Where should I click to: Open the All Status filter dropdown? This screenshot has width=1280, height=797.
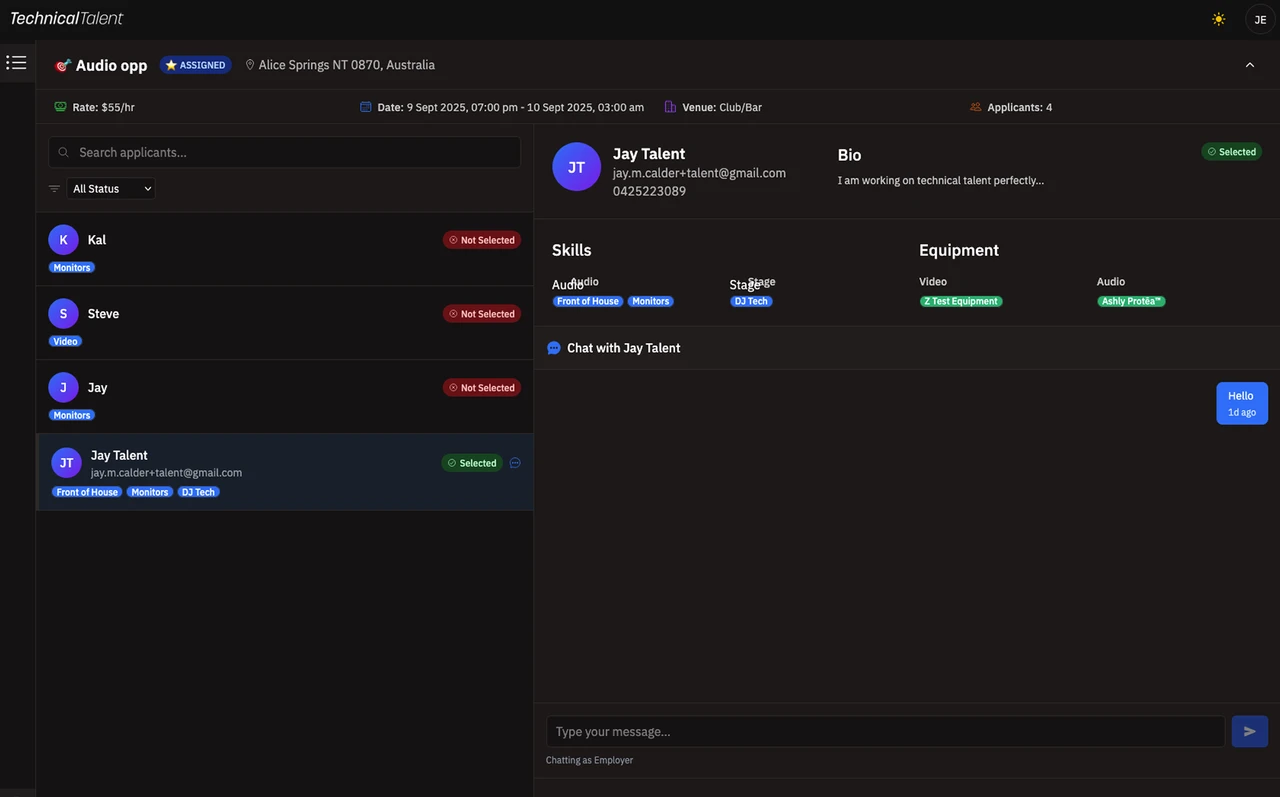pyautogui.click(x=111, y=188)
